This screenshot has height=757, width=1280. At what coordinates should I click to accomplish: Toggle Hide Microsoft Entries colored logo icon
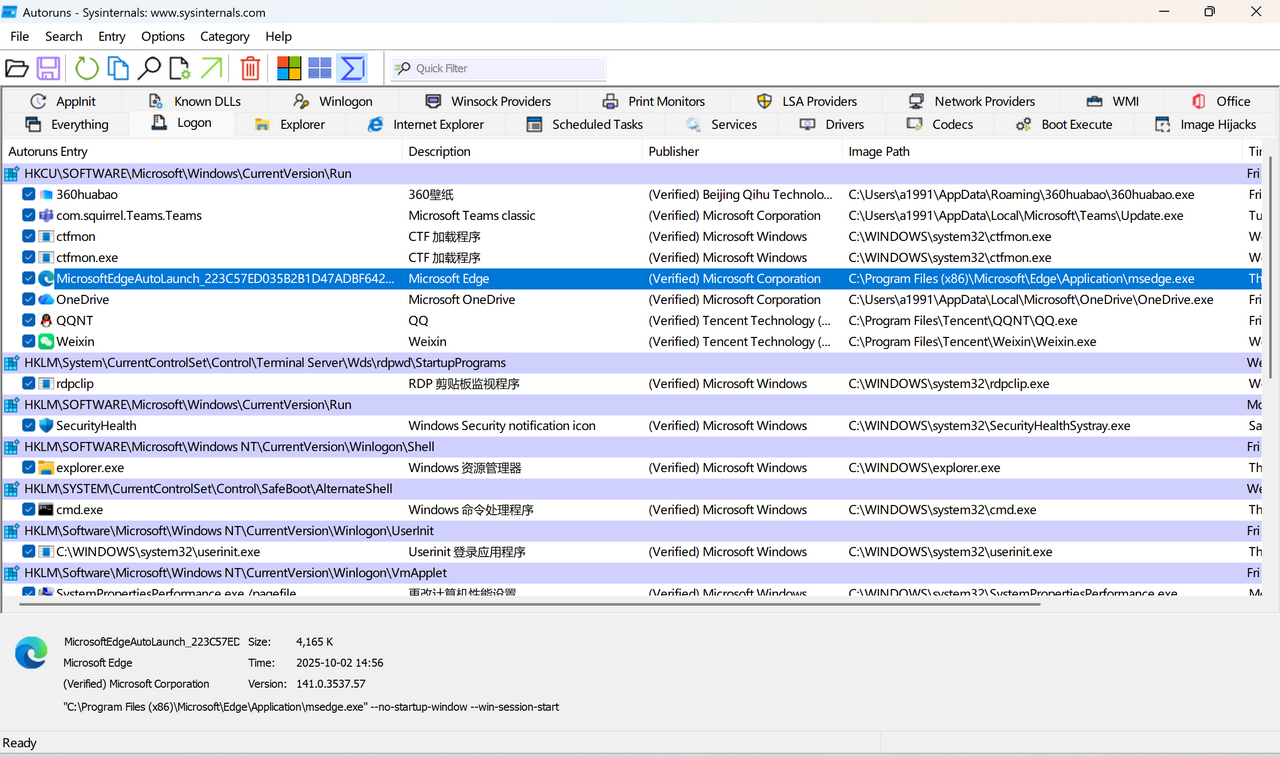pyautogui.click(x=289, y=68)
